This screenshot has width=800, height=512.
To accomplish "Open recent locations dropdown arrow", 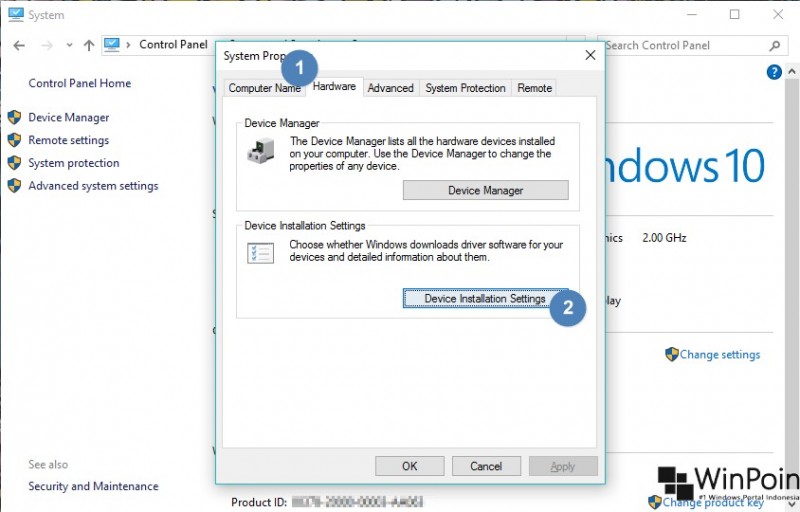I will pyautogui.click(x=69, y=45).
